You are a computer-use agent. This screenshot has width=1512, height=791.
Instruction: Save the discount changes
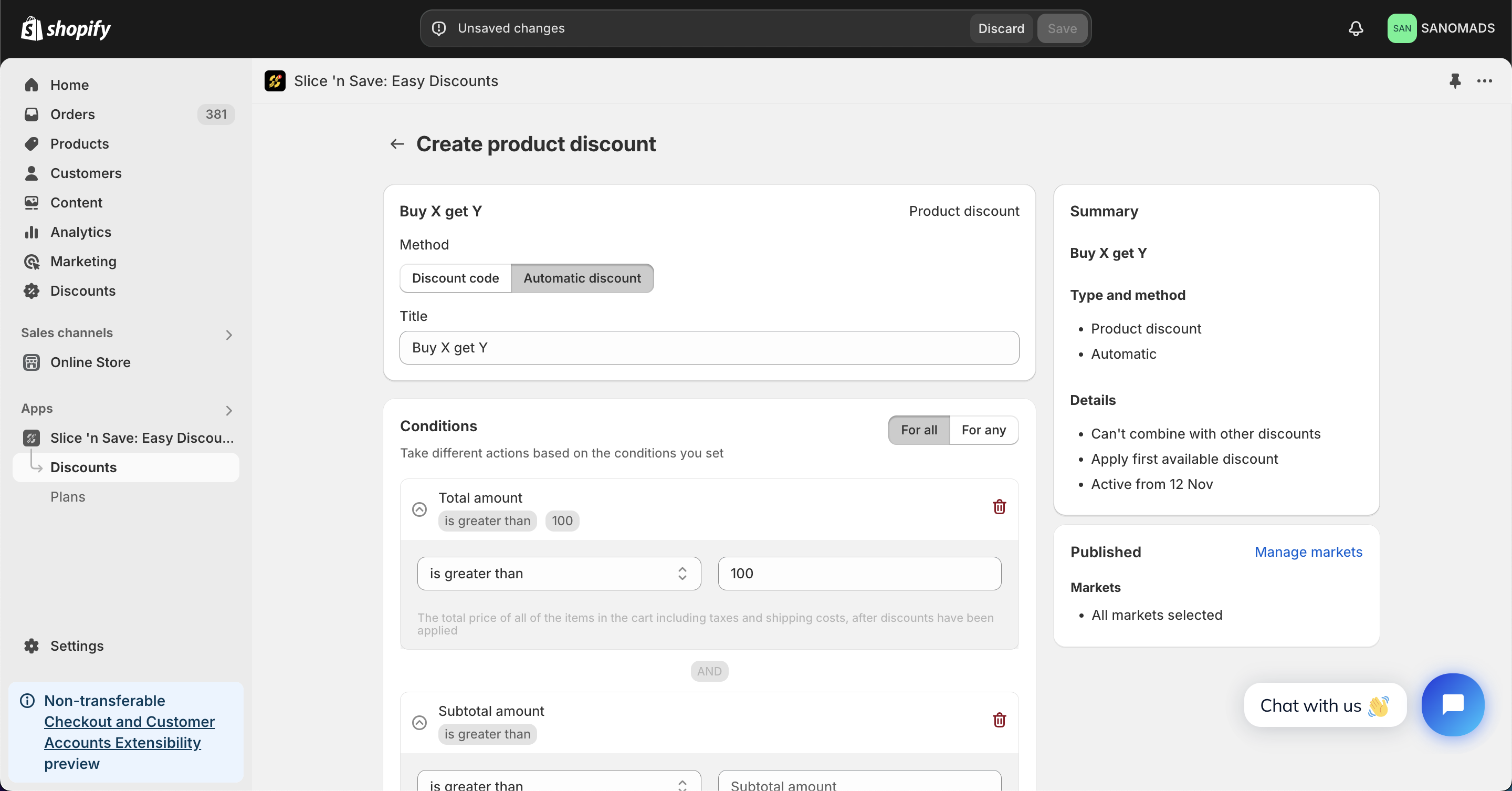click(x=1062, y=28)
